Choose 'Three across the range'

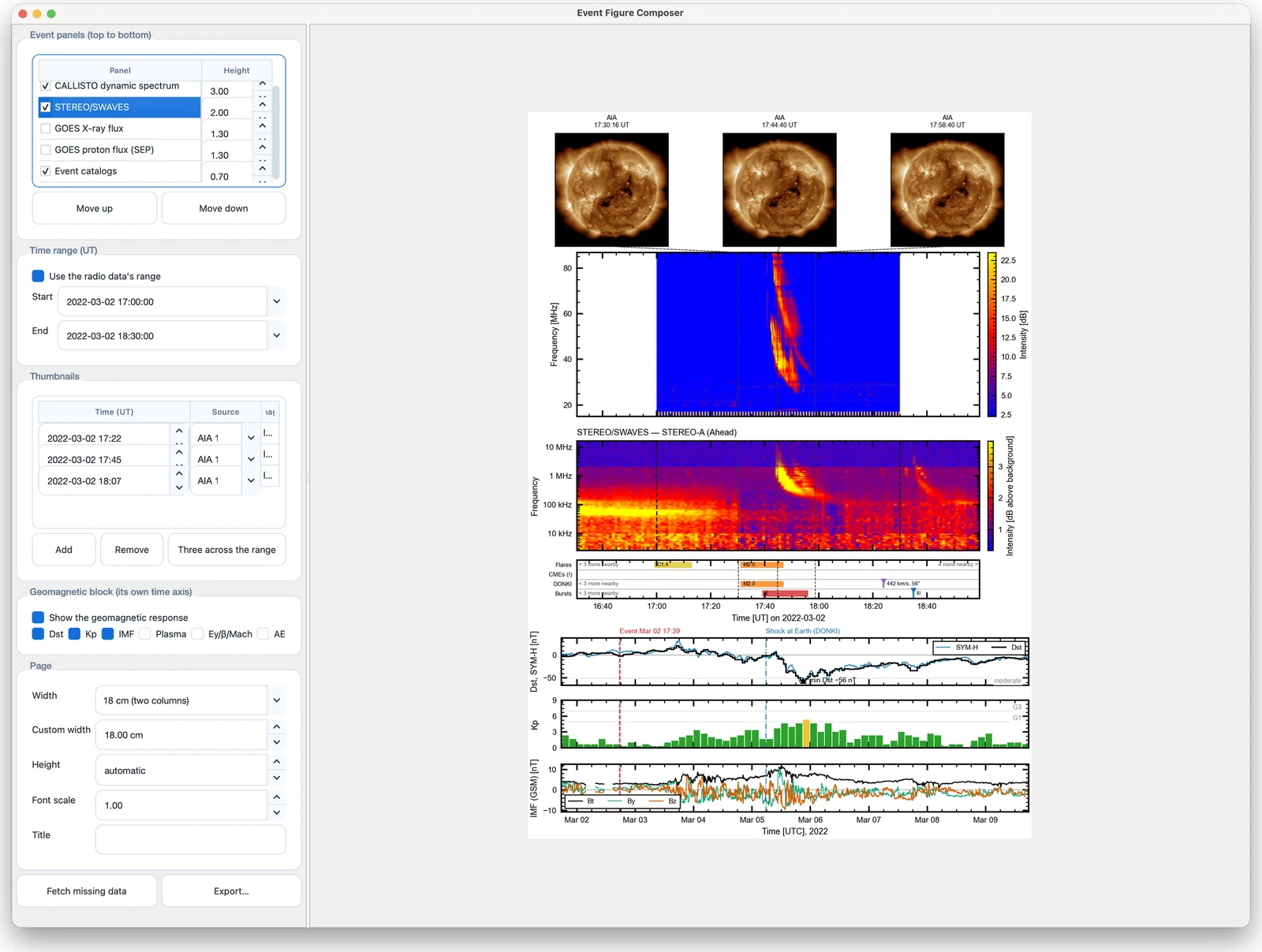pos(227,550)
